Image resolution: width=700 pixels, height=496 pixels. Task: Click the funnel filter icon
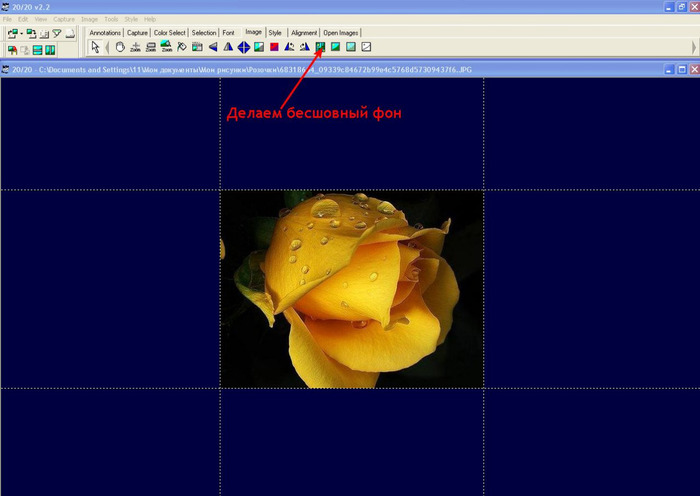tap(57, 33)
